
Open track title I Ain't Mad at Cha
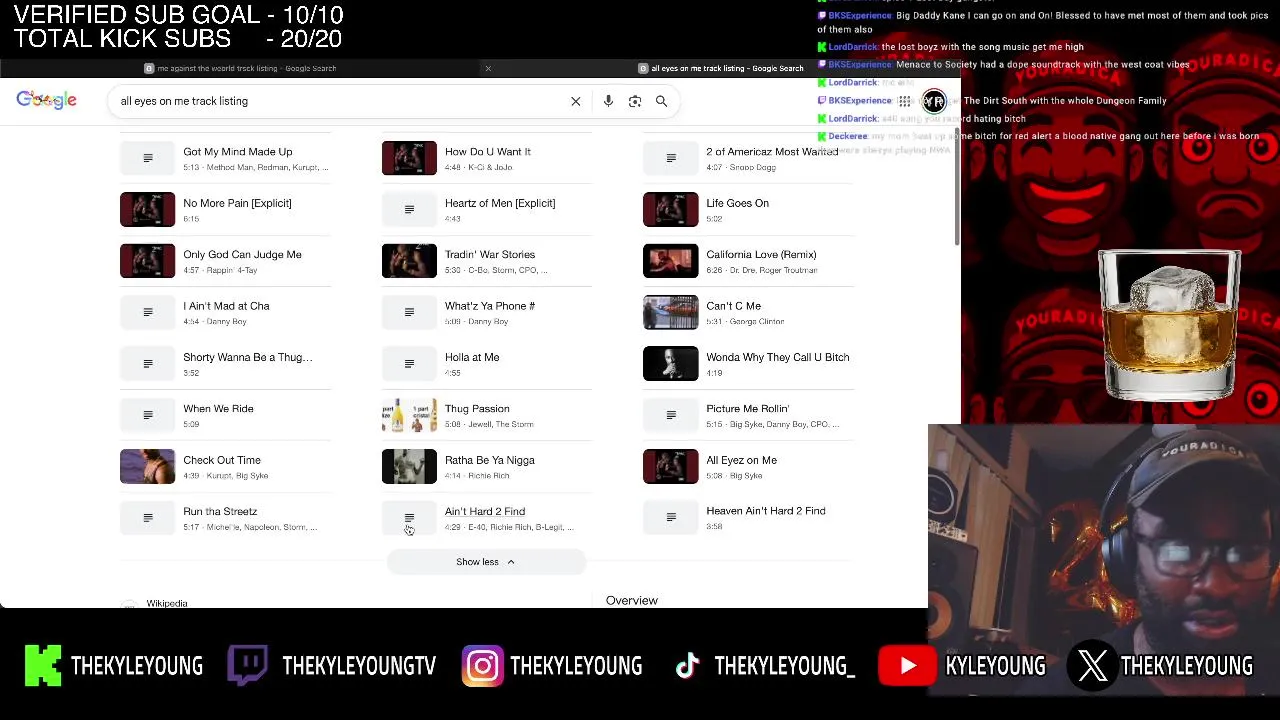pos(226,306)
